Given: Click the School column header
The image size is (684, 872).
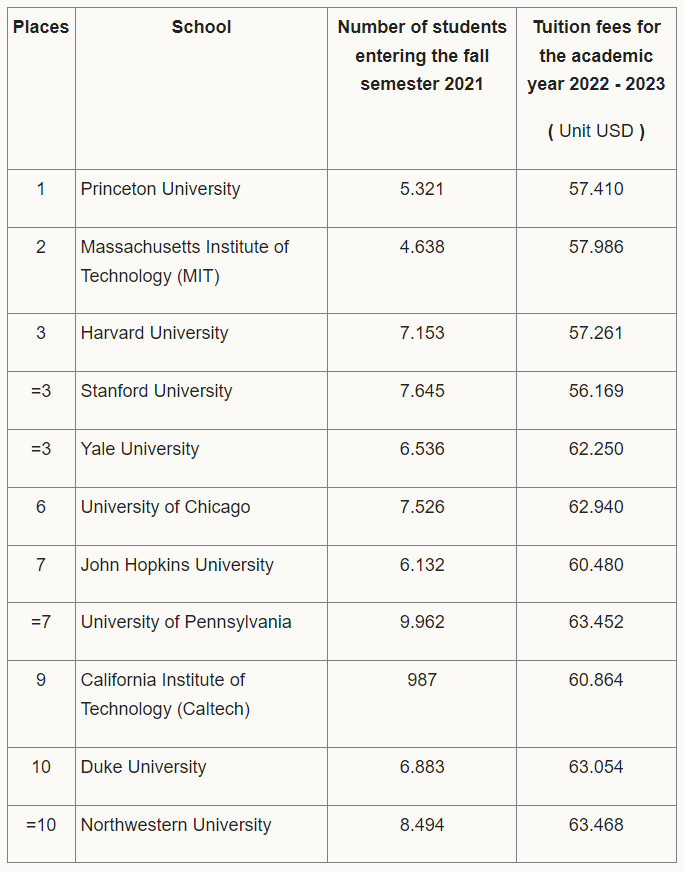Looking at the screenshot, I should pyautogui.click(x=201, y=88).
